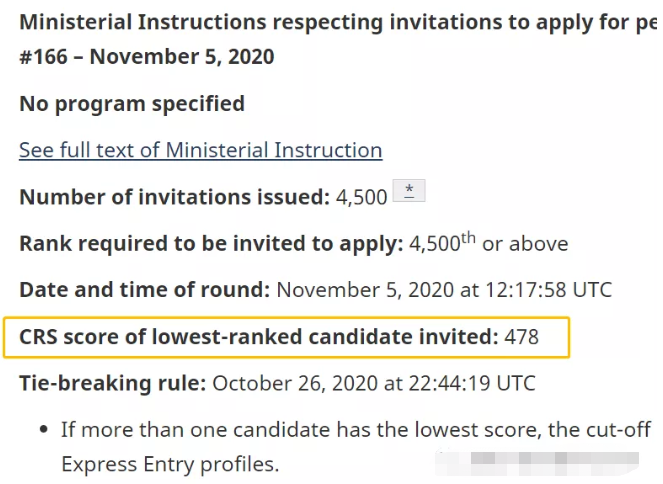
Task: Open the full text of Ministerial Instruction link
Action: (200, 150)
